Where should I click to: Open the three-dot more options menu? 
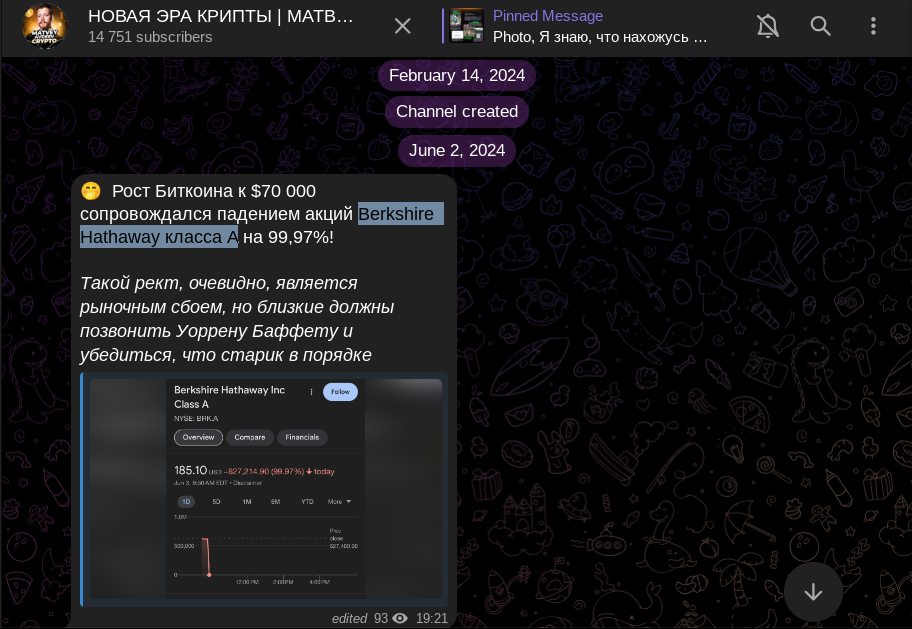[x=873, y=26]
